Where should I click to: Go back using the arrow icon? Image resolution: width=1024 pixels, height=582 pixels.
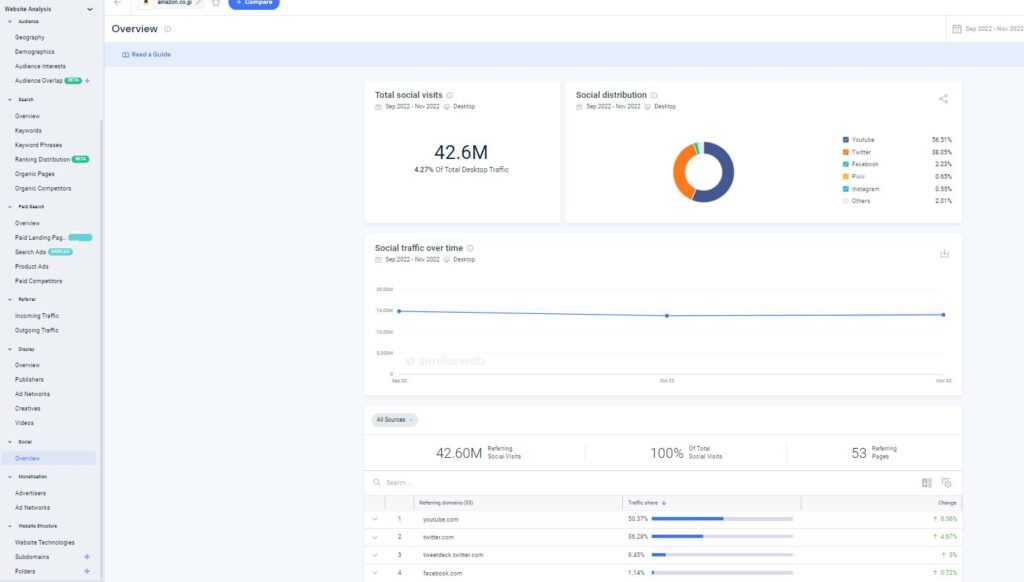118,3
